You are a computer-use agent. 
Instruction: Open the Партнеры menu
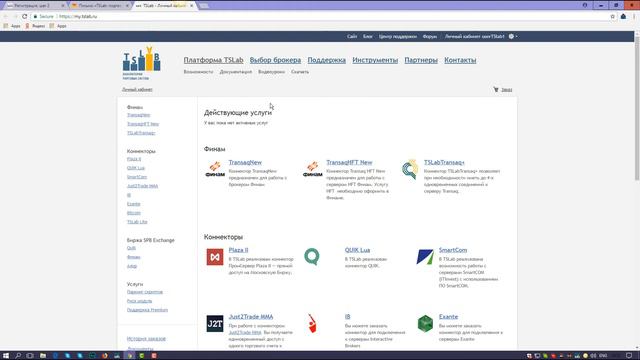coord(421,60)
